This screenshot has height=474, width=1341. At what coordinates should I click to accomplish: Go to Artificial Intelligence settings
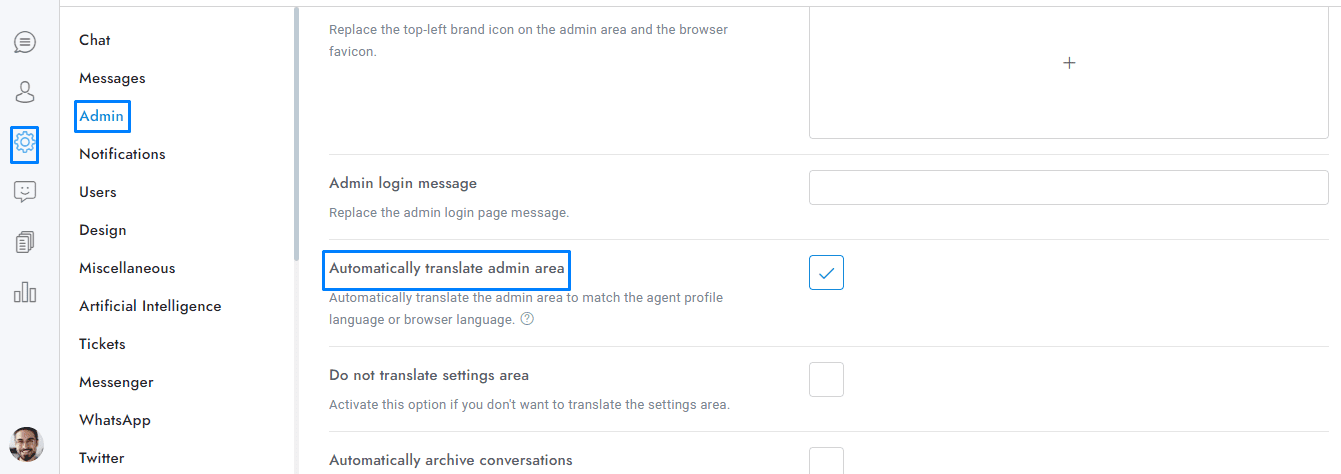(150, 306)
